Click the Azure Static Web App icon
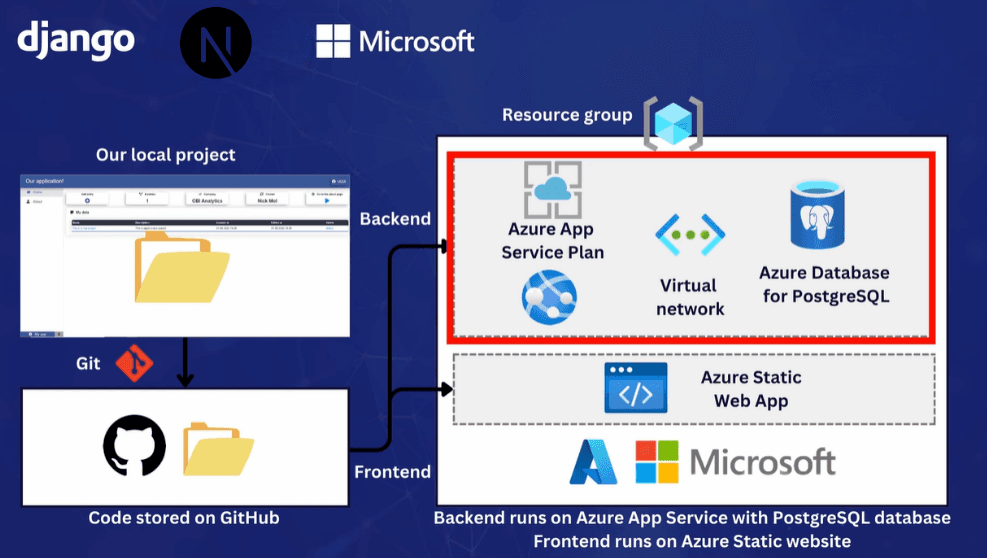This screenshot has height=558, width=987. click(x=635, y=388)
